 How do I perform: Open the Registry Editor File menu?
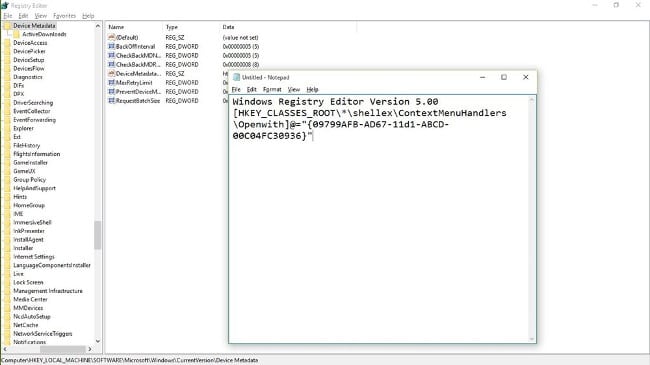[x=7, y=16]
